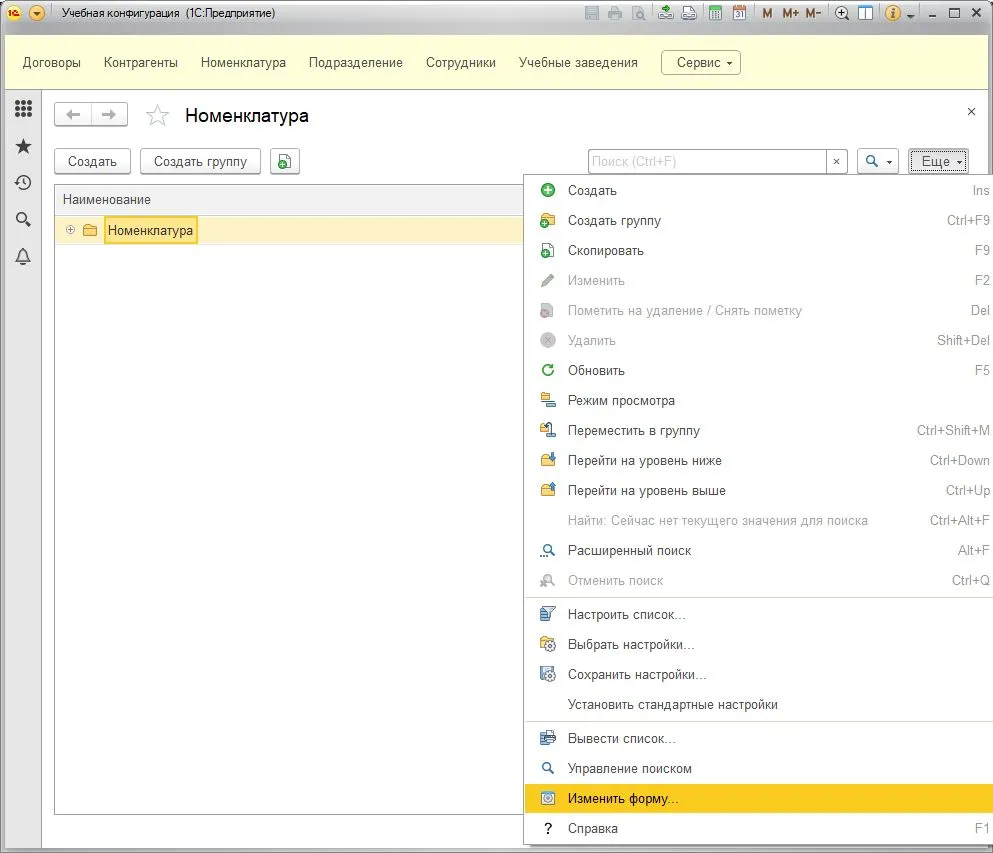
Task: Open the functions menu grid icon
Action: [x=23, y=108]
